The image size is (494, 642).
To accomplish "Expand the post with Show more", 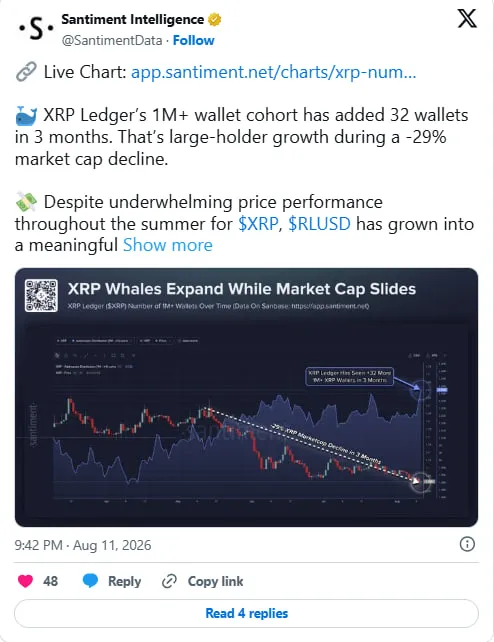I will click(x=168, y=245).
